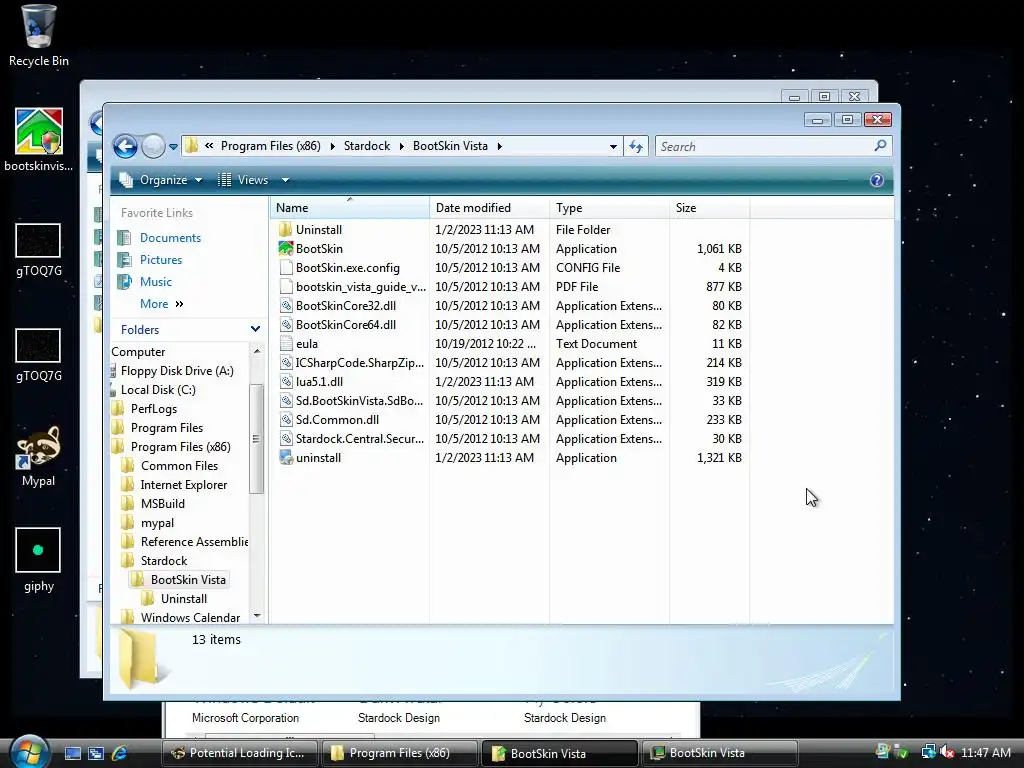
Task: Select Windows Calendar folder in tree
Action: 190,618
